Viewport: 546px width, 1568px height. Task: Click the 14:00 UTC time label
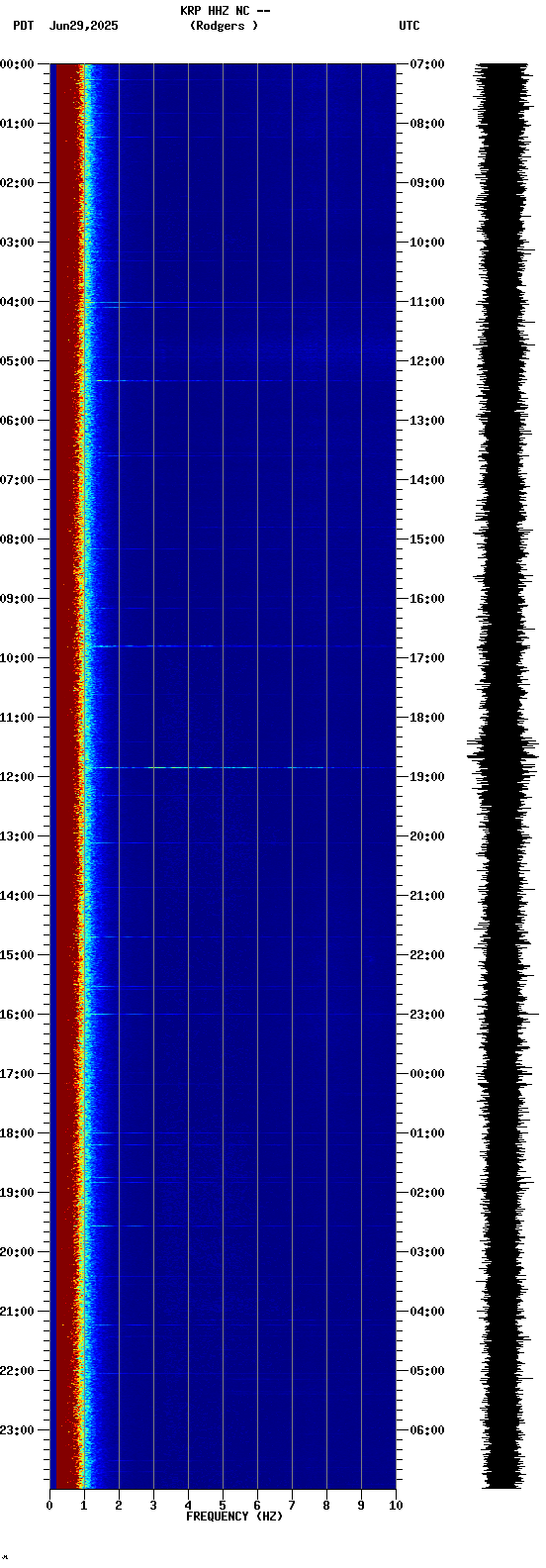tap(427, 480)
